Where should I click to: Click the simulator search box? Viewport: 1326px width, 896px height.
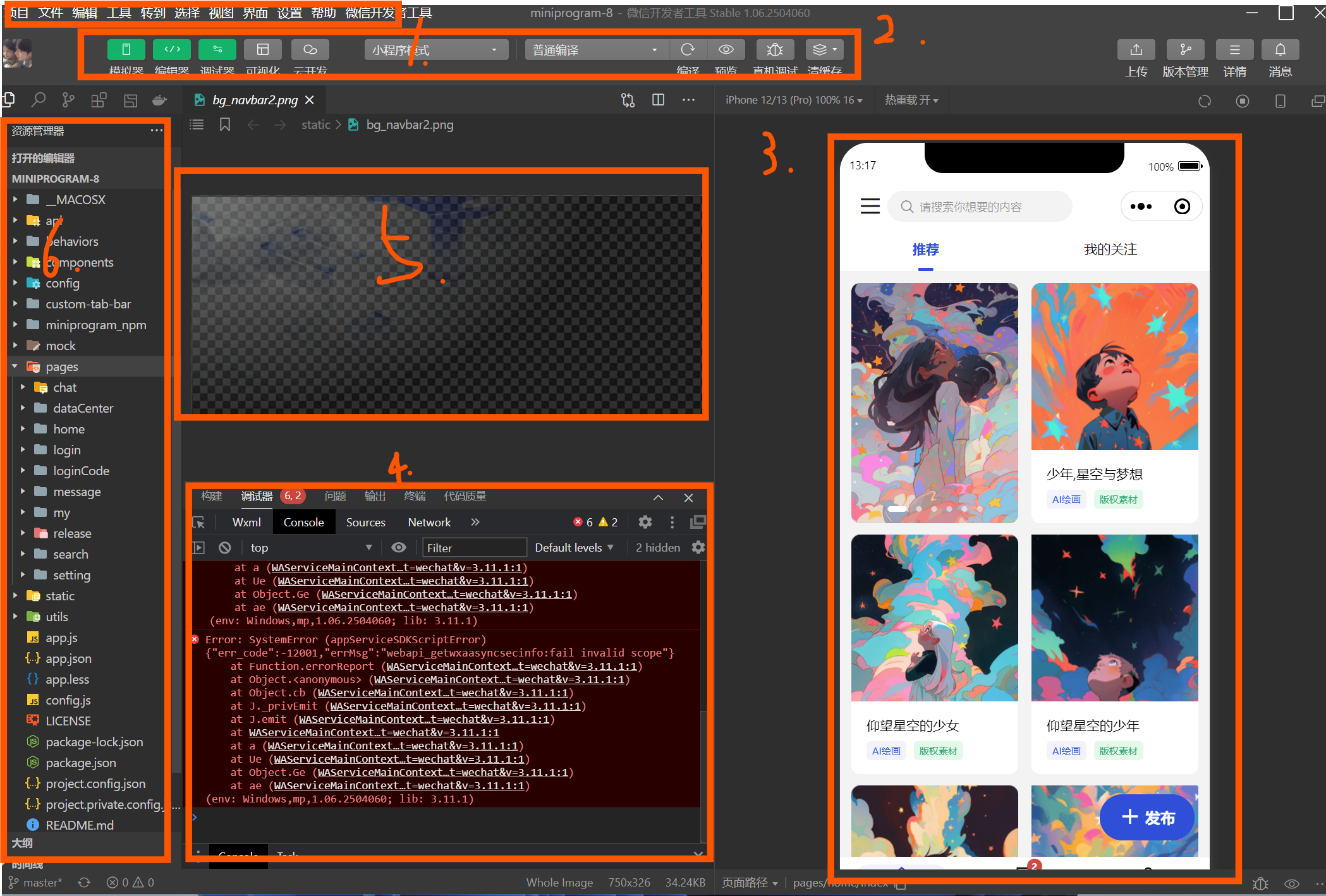[x=980, y=207]
